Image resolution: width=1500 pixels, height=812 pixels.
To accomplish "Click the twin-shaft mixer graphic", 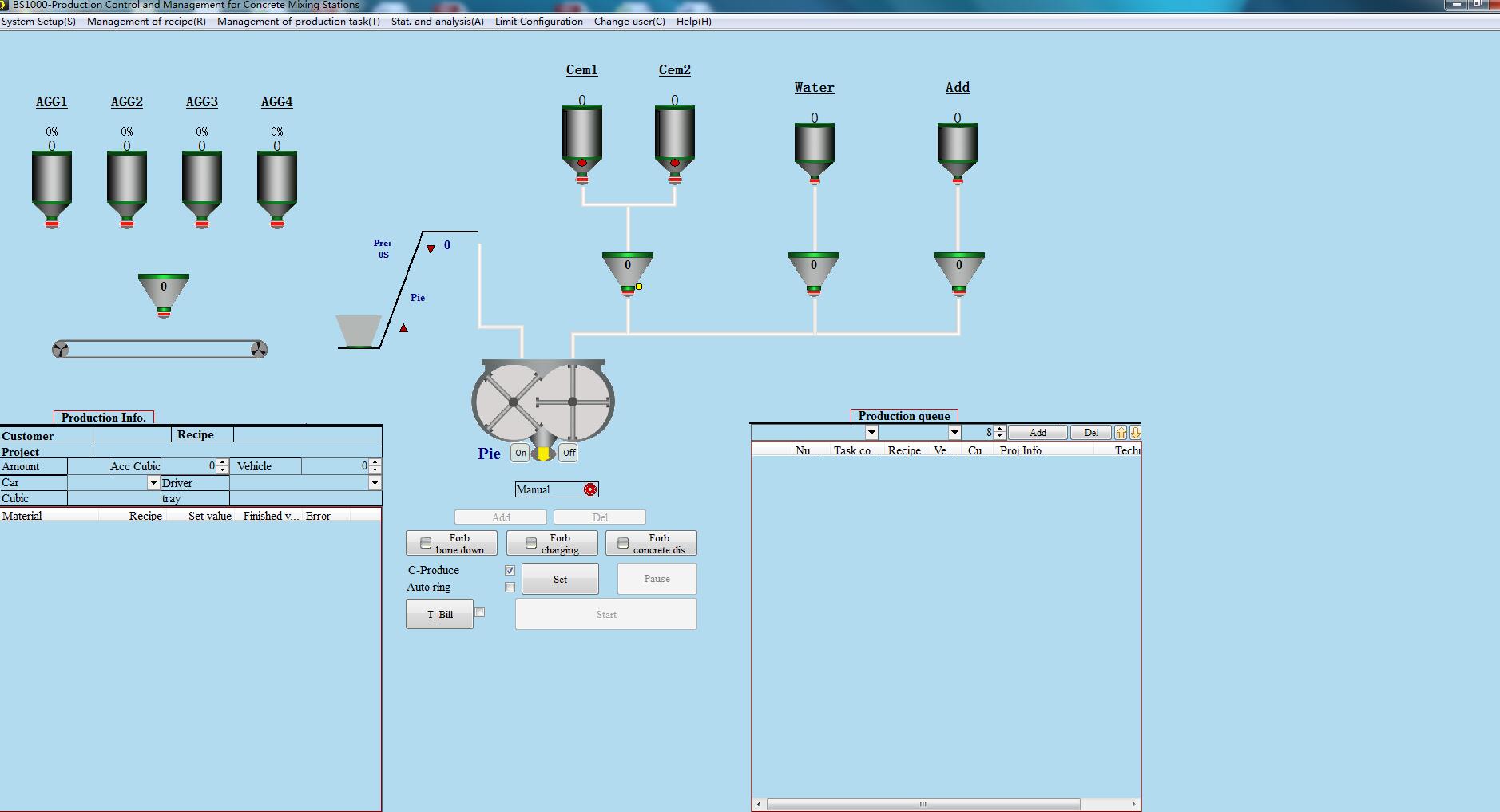I will [x=543, y=402].
